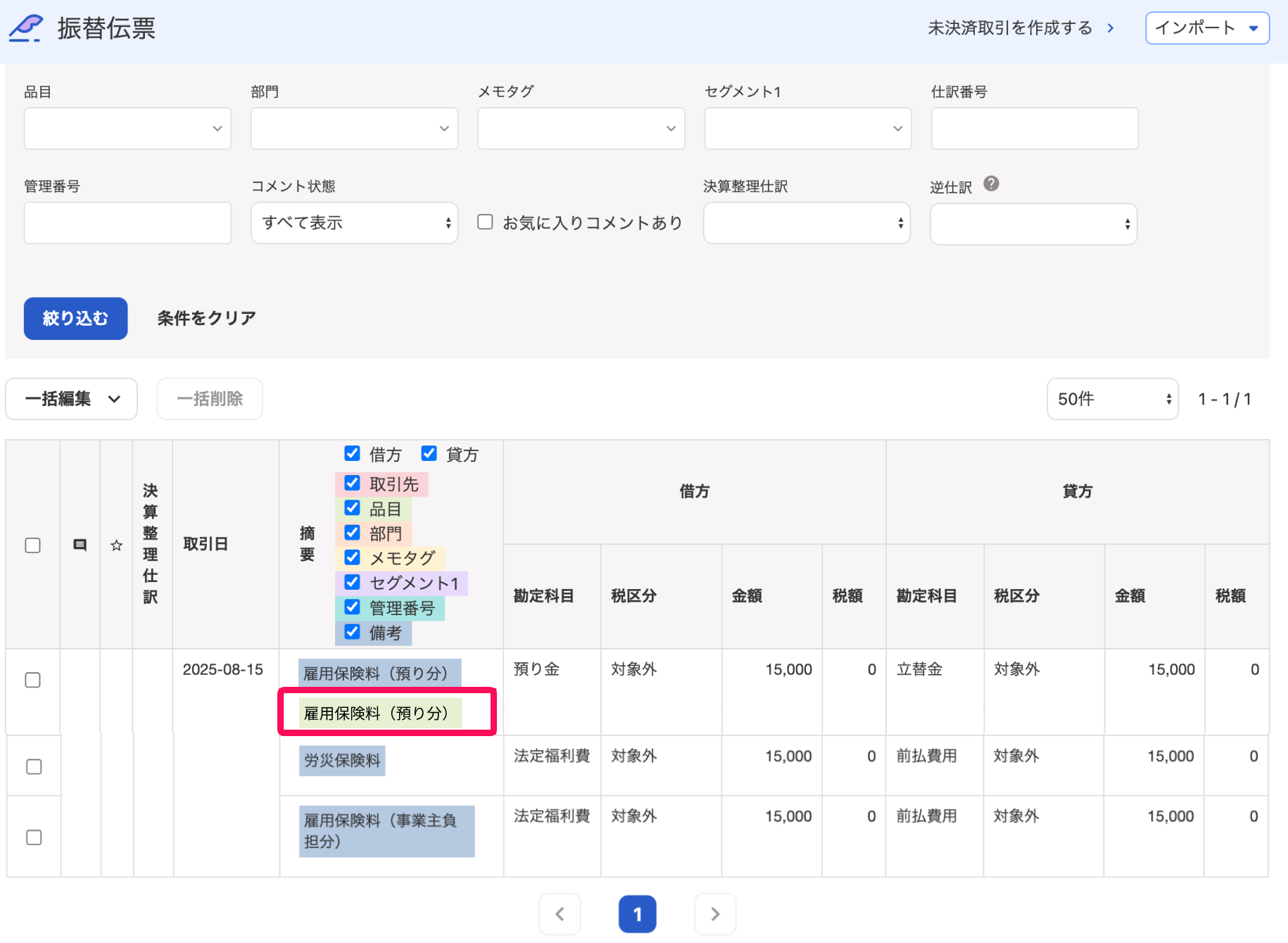Click the green 雇用保険料（預り分） item tag
The height and width of the screenshot is (943, 1288).
(379, 713)
